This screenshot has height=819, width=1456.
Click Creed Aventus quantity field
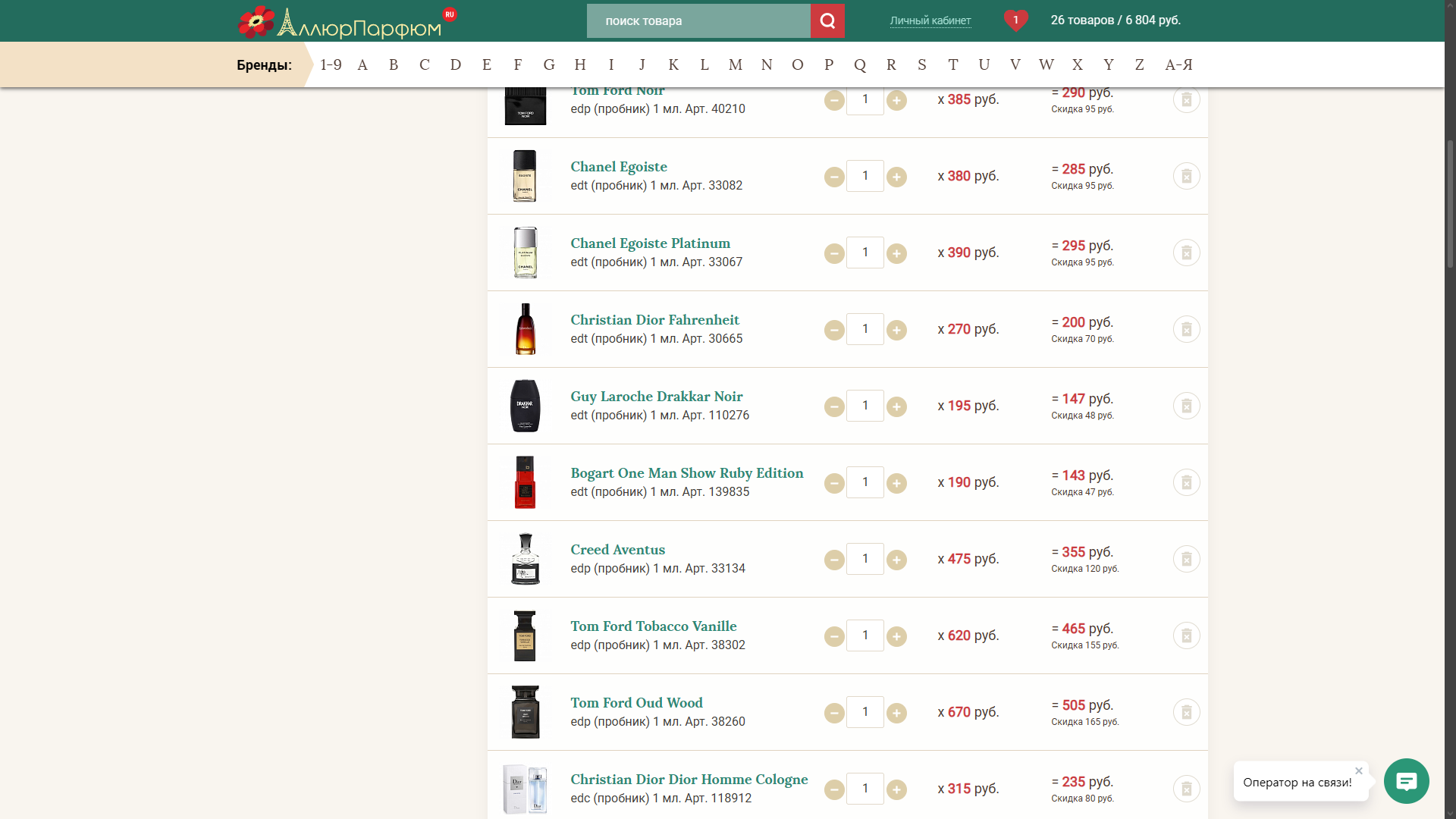pyautogui.click(x=865, y=559)
